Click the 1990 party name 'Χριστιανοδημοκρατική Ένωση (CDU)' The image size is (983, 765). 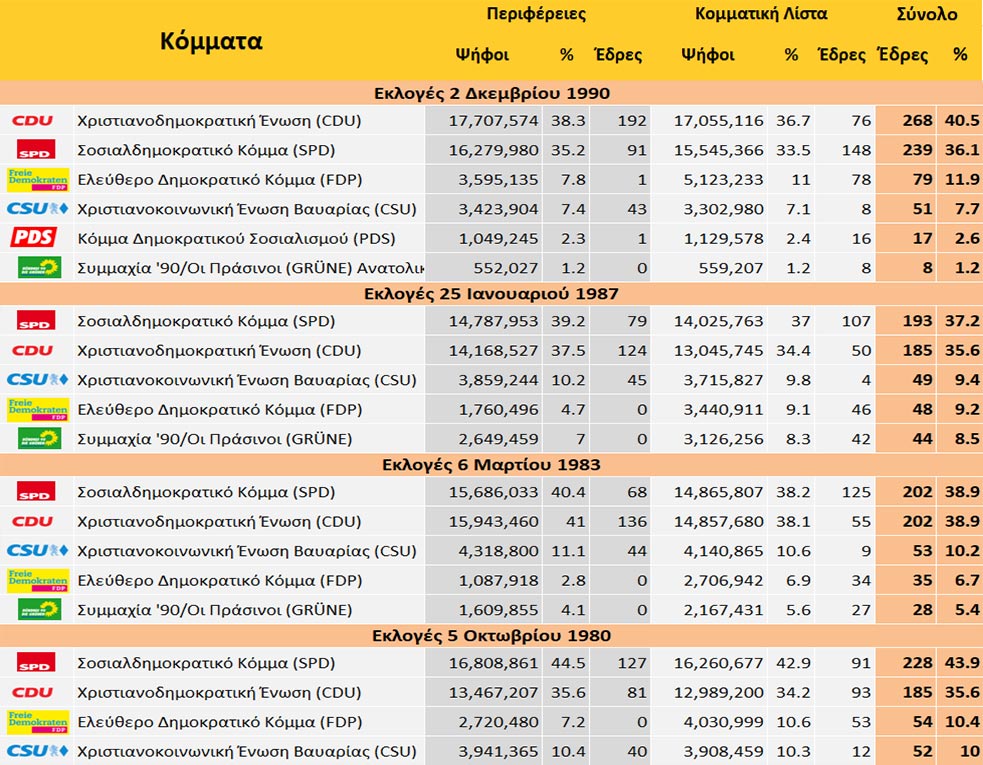point(219,120)
